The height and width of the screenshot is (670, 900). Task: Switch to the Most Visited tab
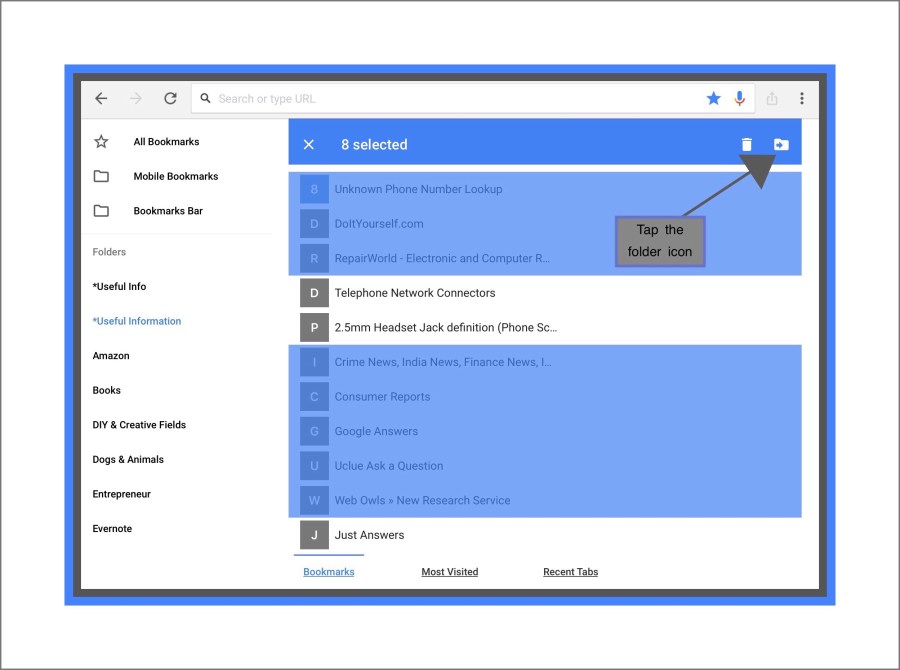pyautogui.click(x=449, y=572)
